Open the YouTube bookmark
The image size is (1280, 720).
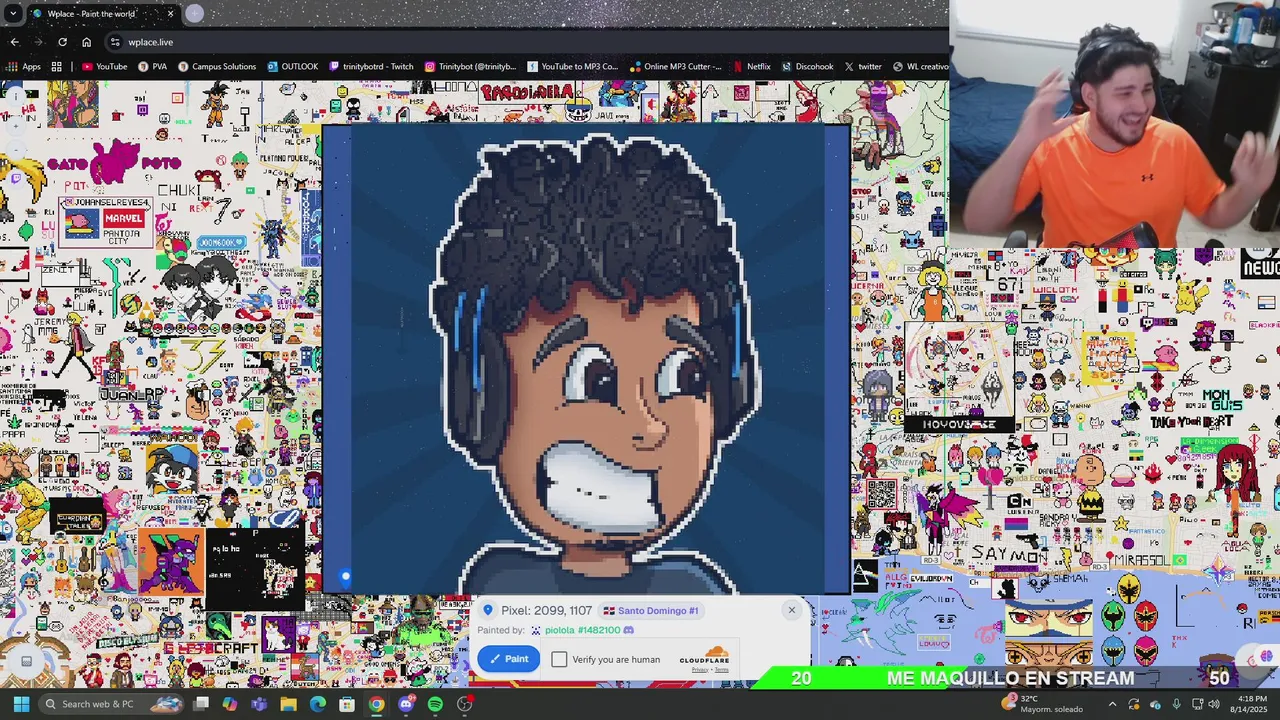coord(104,67)
